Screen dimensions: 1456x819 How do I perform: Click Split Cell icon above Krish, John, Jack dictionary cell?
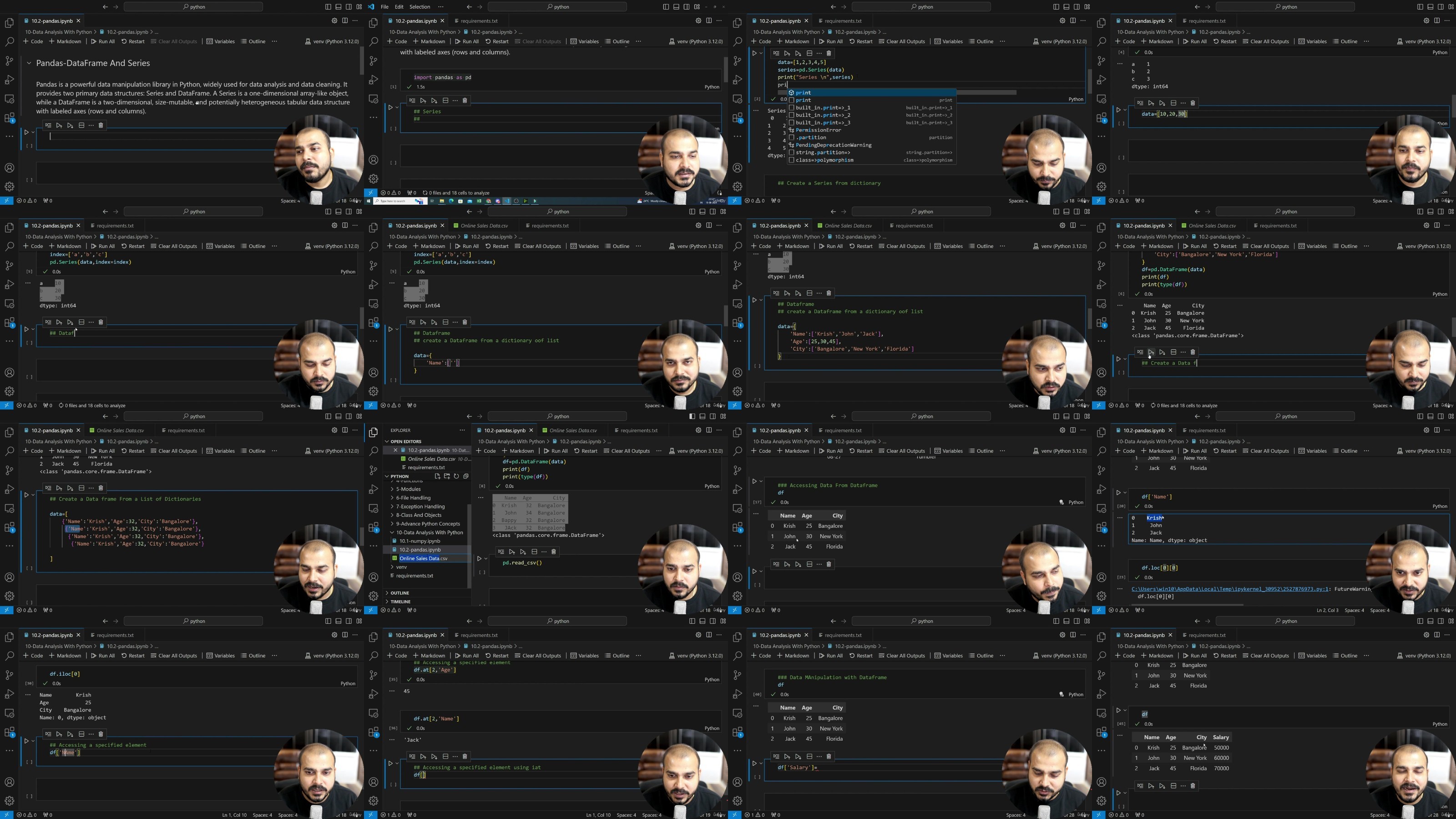tap(809, 293)
